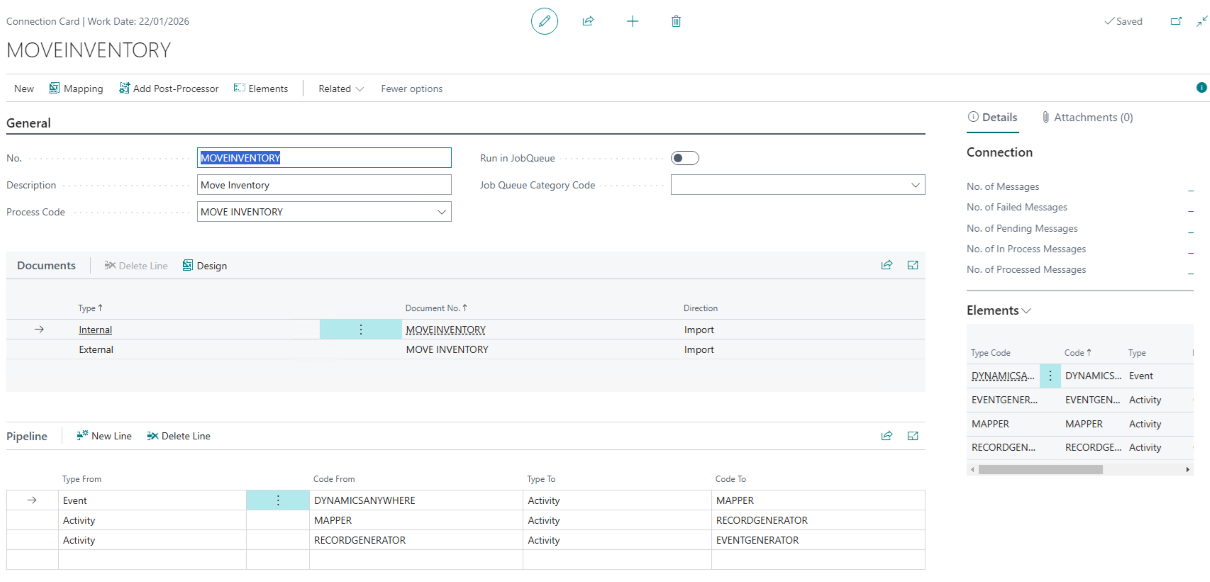1210x582 pixels.
Task: Switch to the Attachments (0) tab
Action: click(x=1086, y=117)
